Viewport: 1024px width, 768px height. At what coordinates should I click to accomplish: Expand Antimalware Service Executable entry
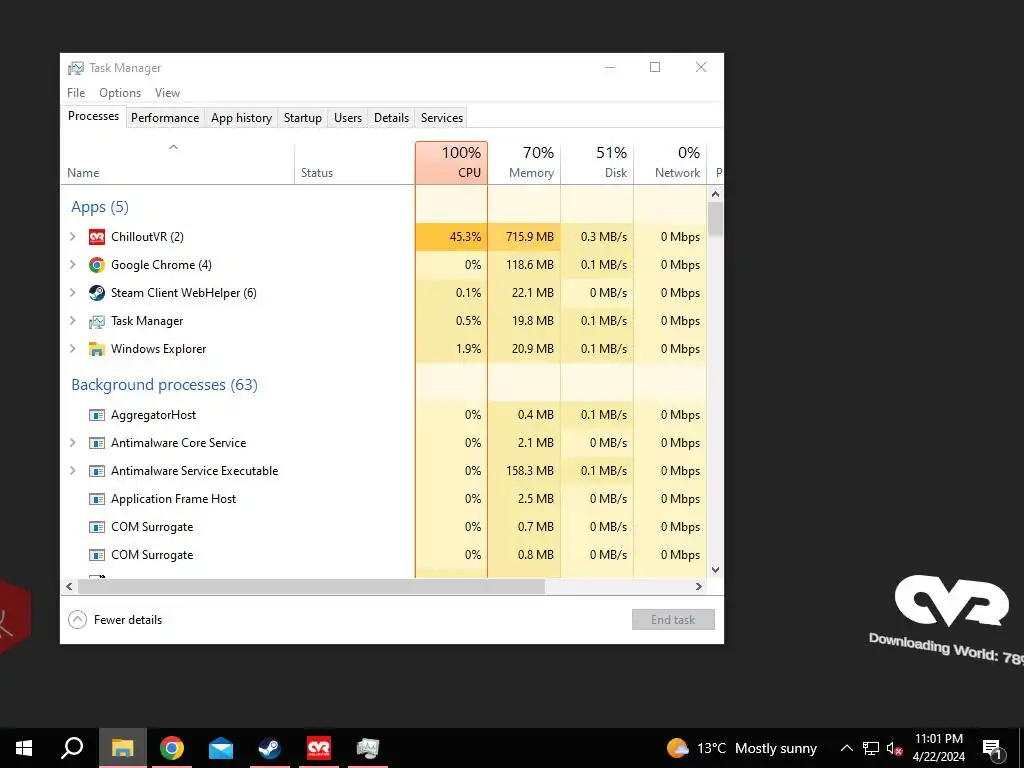pos(72,471)
